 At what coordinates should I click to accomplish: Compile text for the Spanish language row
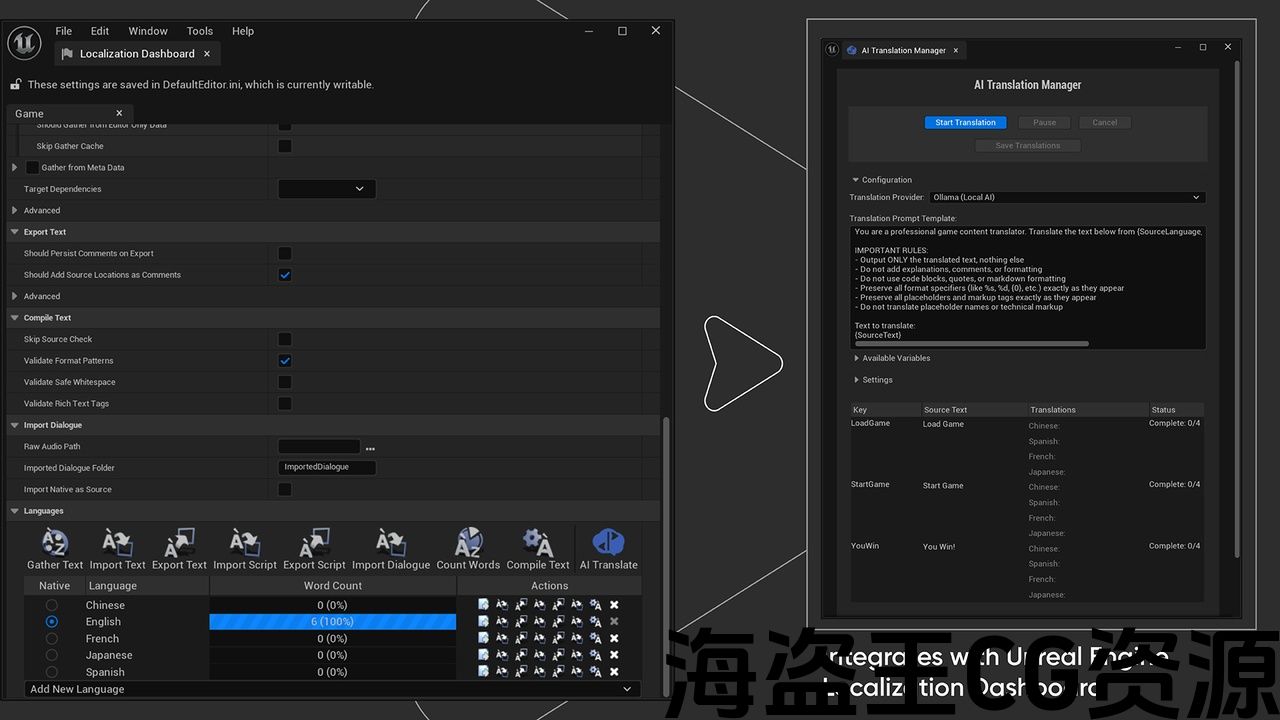point(596,672)
